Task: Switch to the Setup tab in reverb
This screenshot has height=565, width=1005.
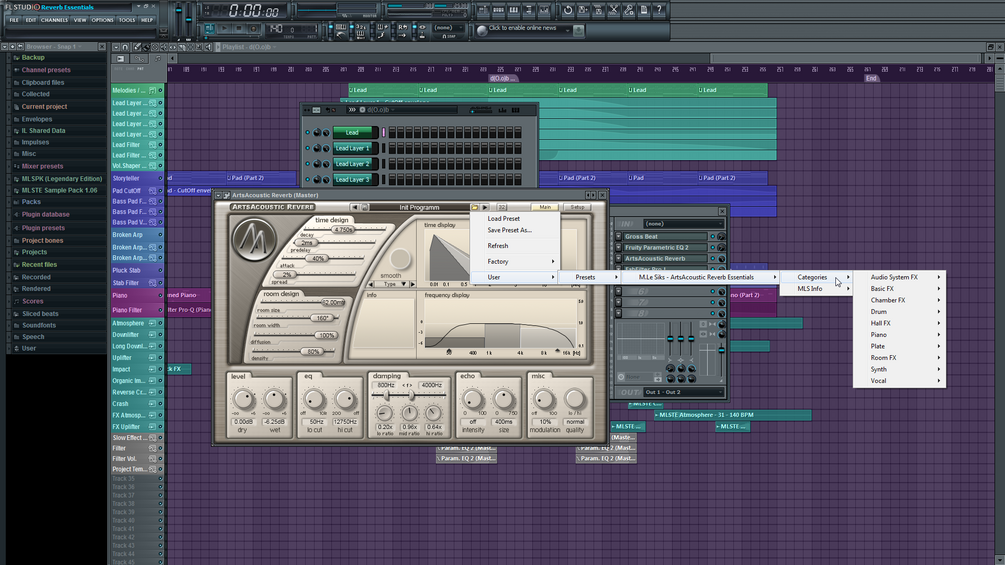Action: pos(577,208)
